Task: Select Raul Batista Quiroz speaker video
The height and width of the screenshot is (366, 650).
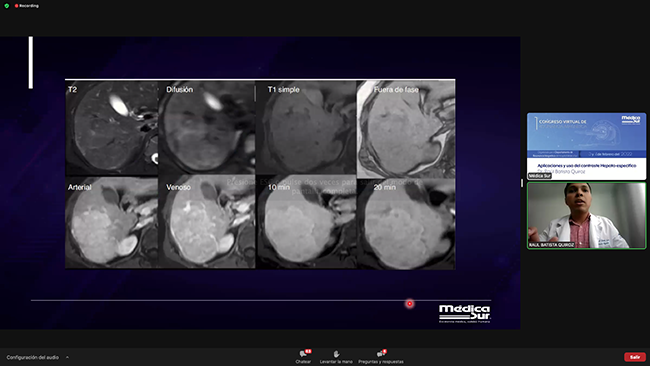Action: tap(587, 216)
